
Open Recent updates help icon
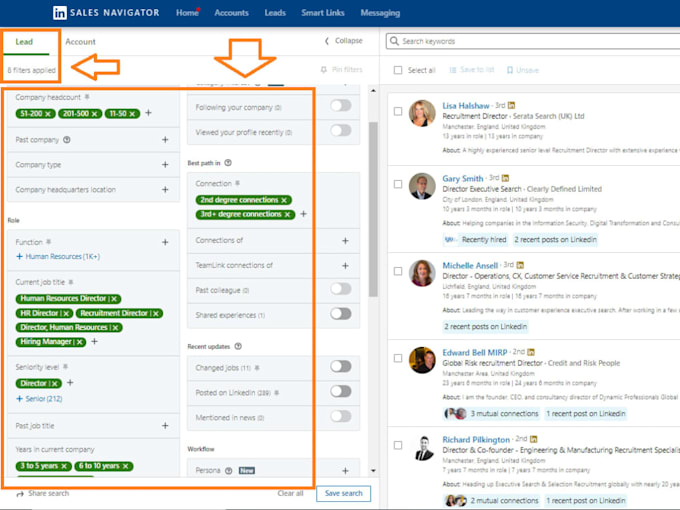point(238,346)
